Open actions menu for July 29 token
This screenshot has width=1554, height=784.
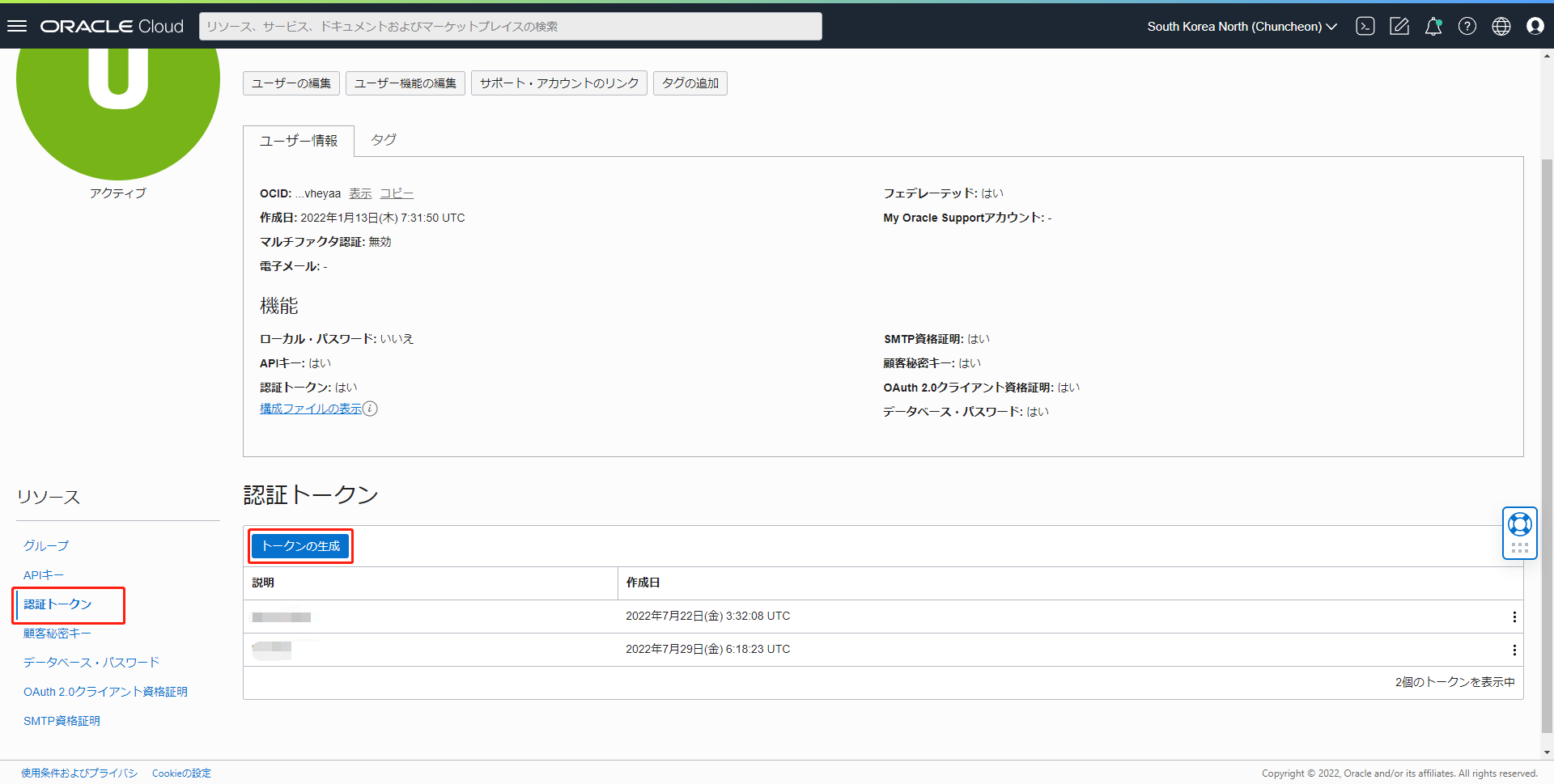pyautogui.click(x=1514, y=650)
